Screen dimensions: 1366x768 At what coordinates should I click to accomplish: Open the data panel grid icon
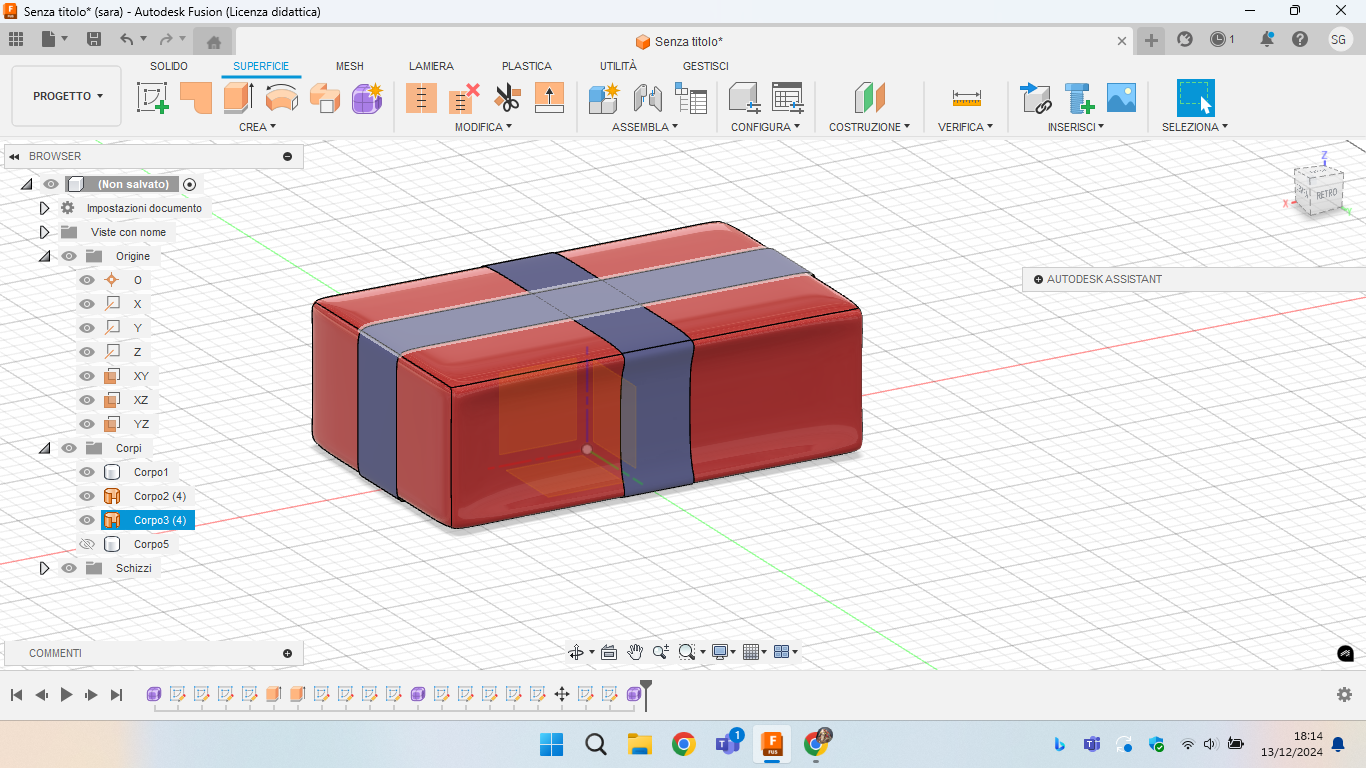click(16, 39)
